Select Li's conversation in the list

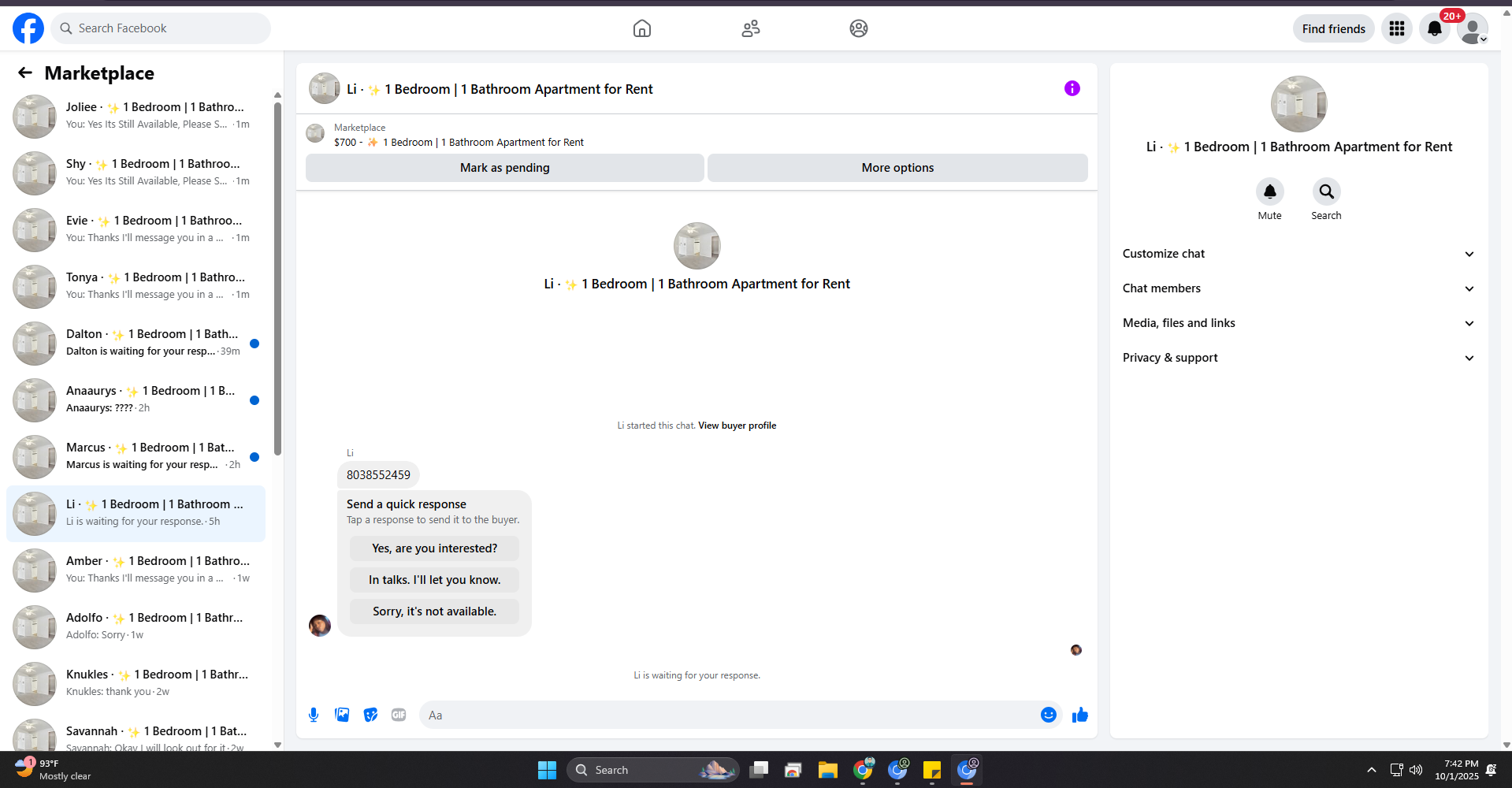click(136, 514)
